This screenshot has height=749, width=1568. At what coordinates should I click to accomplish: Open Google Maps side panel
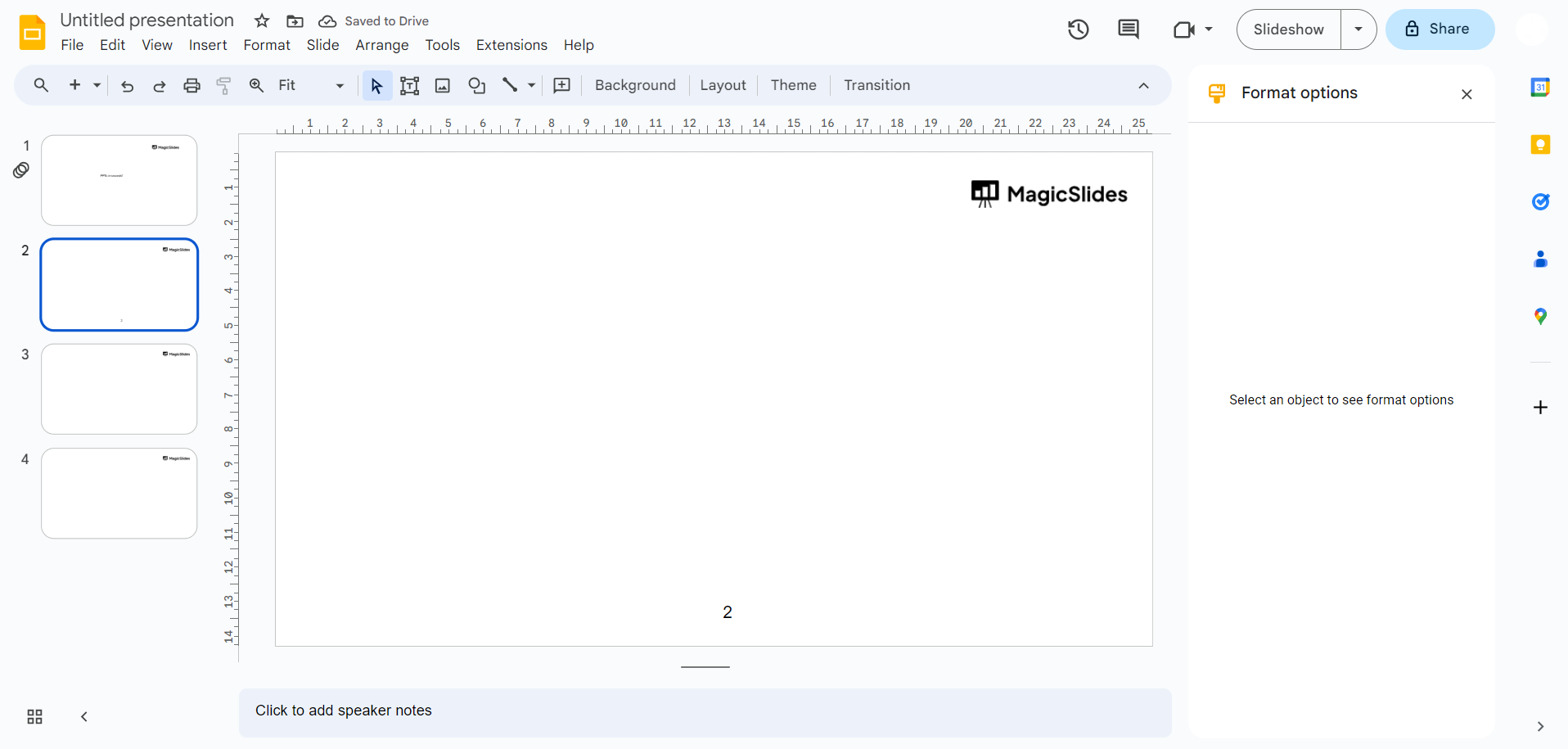1540,317
